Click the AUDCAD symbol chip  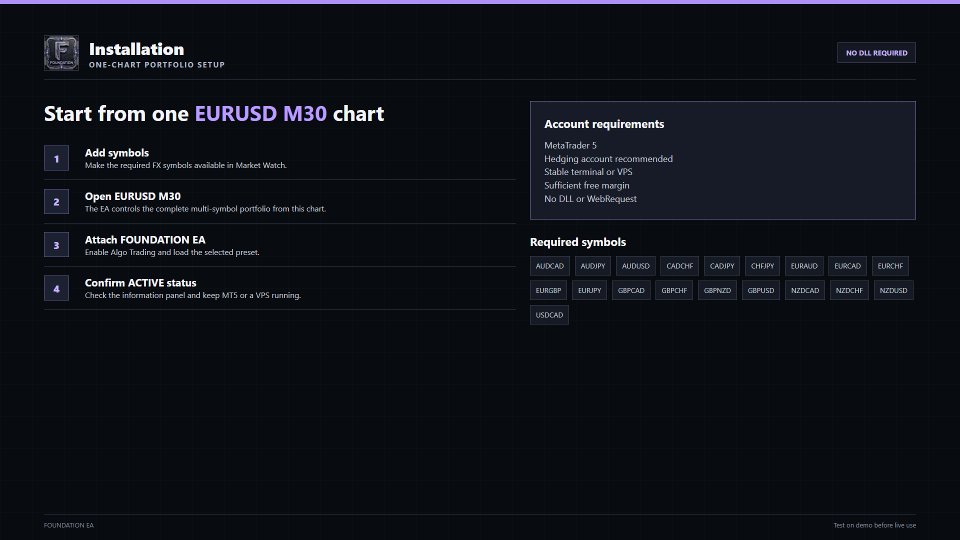coord(549,266)
